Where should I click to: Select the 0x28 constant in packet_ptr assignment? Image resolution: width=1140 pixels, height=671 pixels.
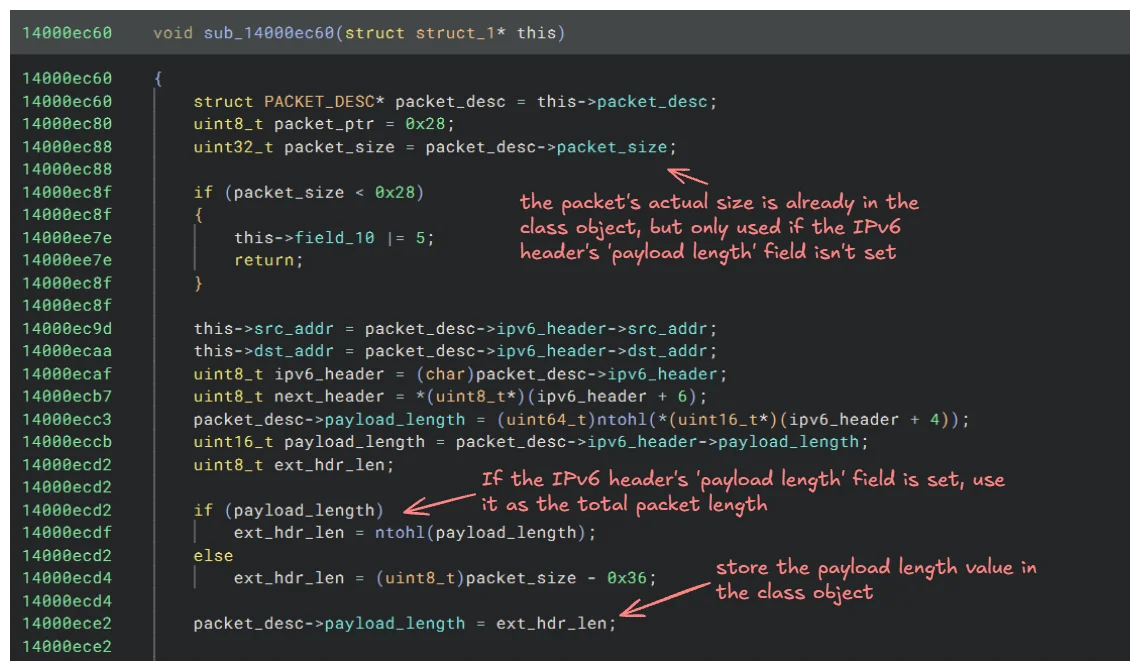pyautogui.click(x=425, y=124)
